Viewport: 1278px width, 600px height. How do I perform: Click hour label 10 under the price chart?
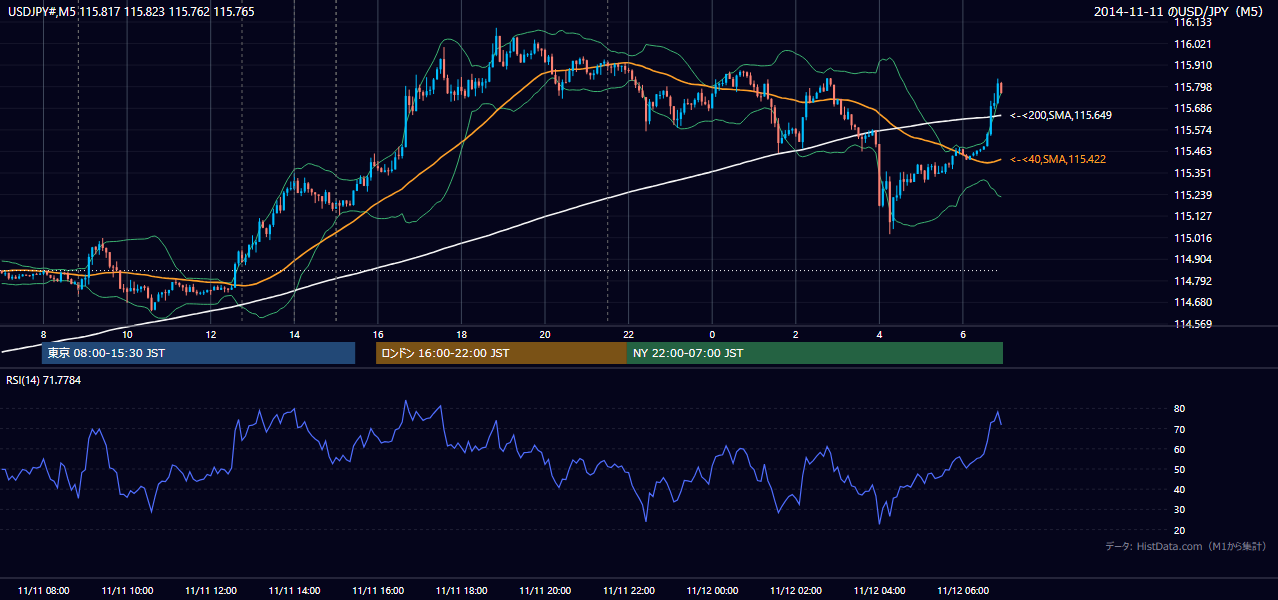pos(127,333)
